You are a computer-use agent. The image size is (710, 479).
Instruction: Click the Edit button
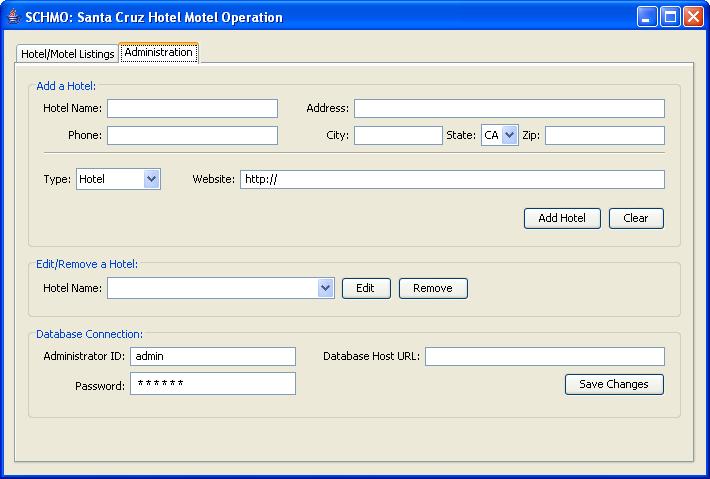[366, 288]
